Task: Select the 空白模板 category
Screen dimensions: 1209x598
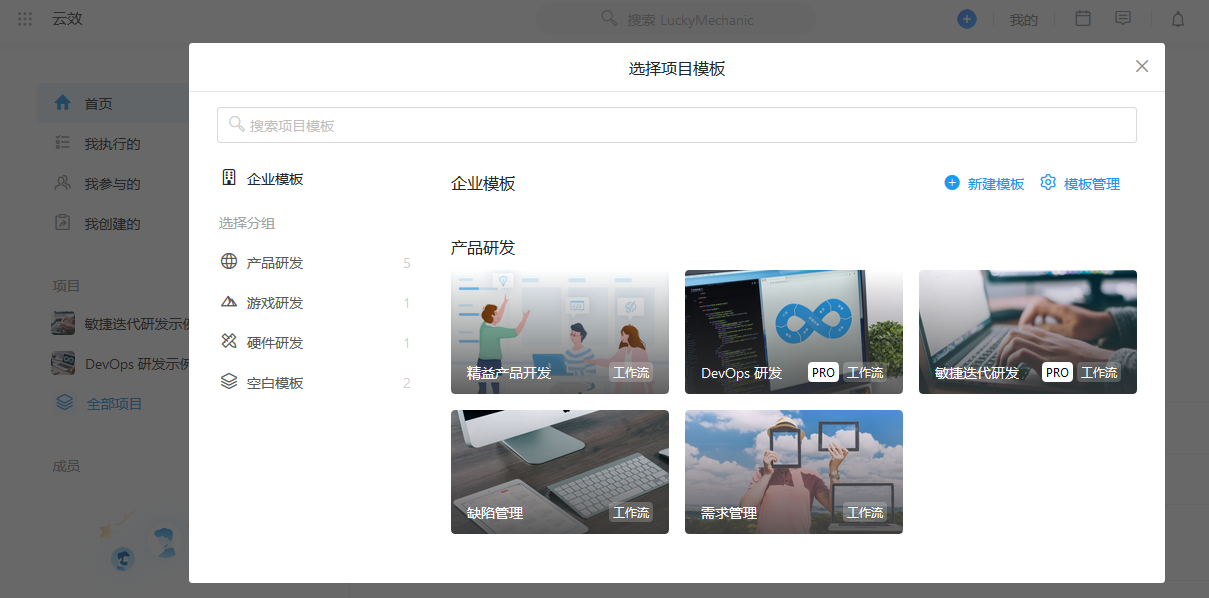Action: pos(230,381)
